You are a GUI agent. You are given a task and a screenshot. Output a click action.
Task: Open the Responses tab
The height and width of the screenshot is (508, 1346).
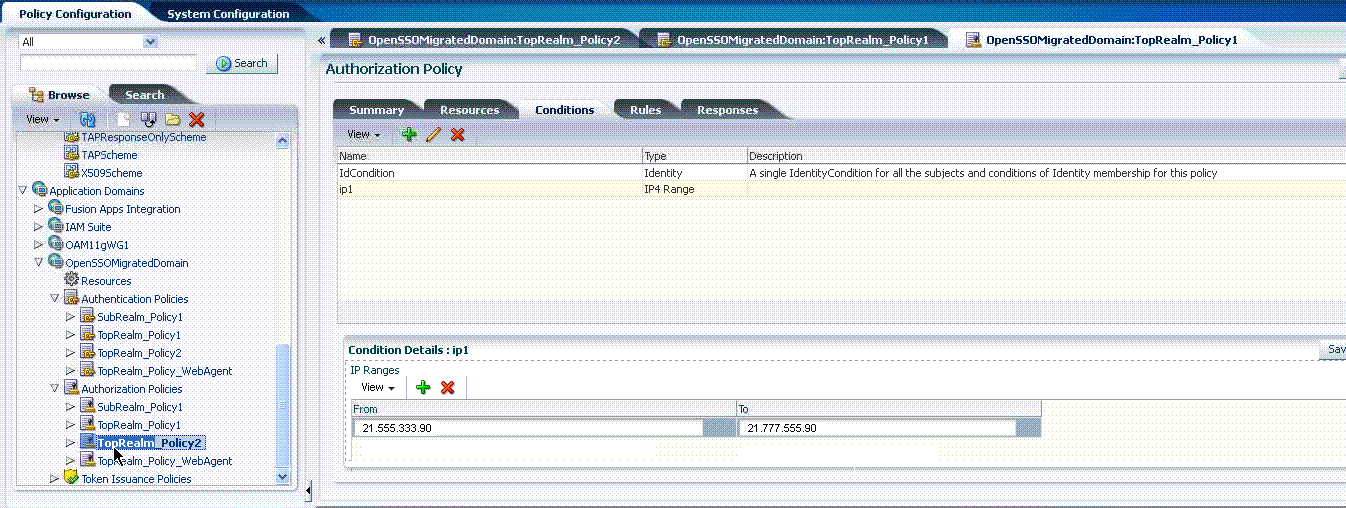click(727, 110)
